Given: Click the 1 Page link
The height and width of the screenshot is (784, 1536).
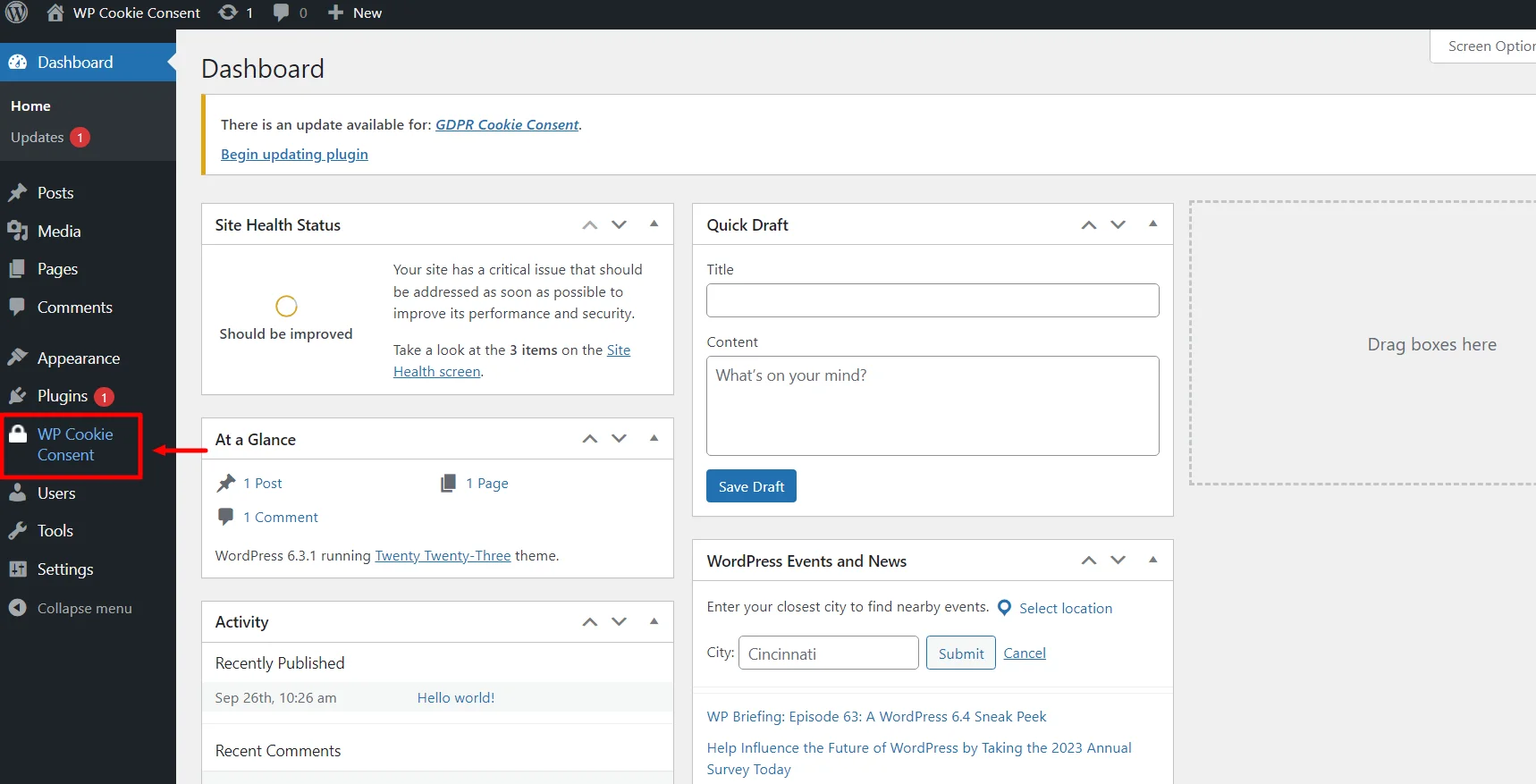Looking at the screenshot, I should coord(487,483).
